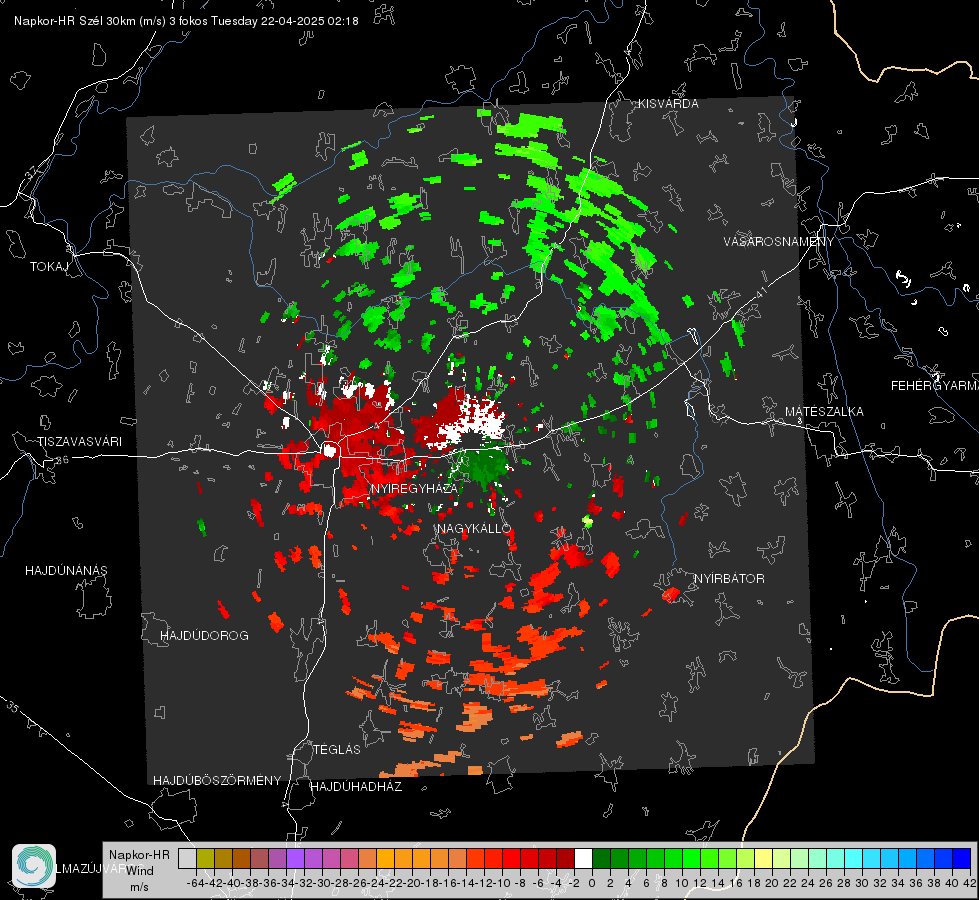This screenshot has height=900, width=979.
Task: Click the FEHÉRGYARMAT city label
Action: [934, 386]
